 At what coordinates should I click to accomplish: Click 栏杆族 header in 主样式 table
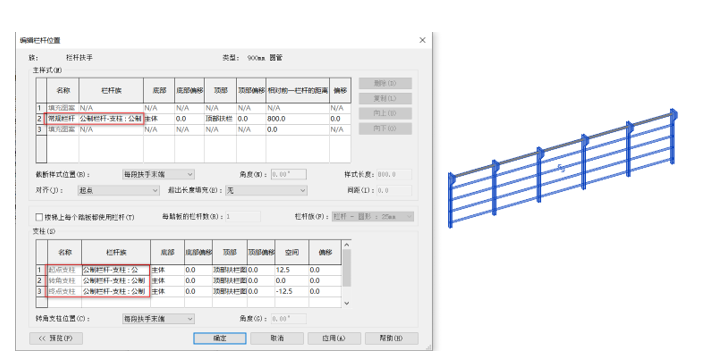111,91
